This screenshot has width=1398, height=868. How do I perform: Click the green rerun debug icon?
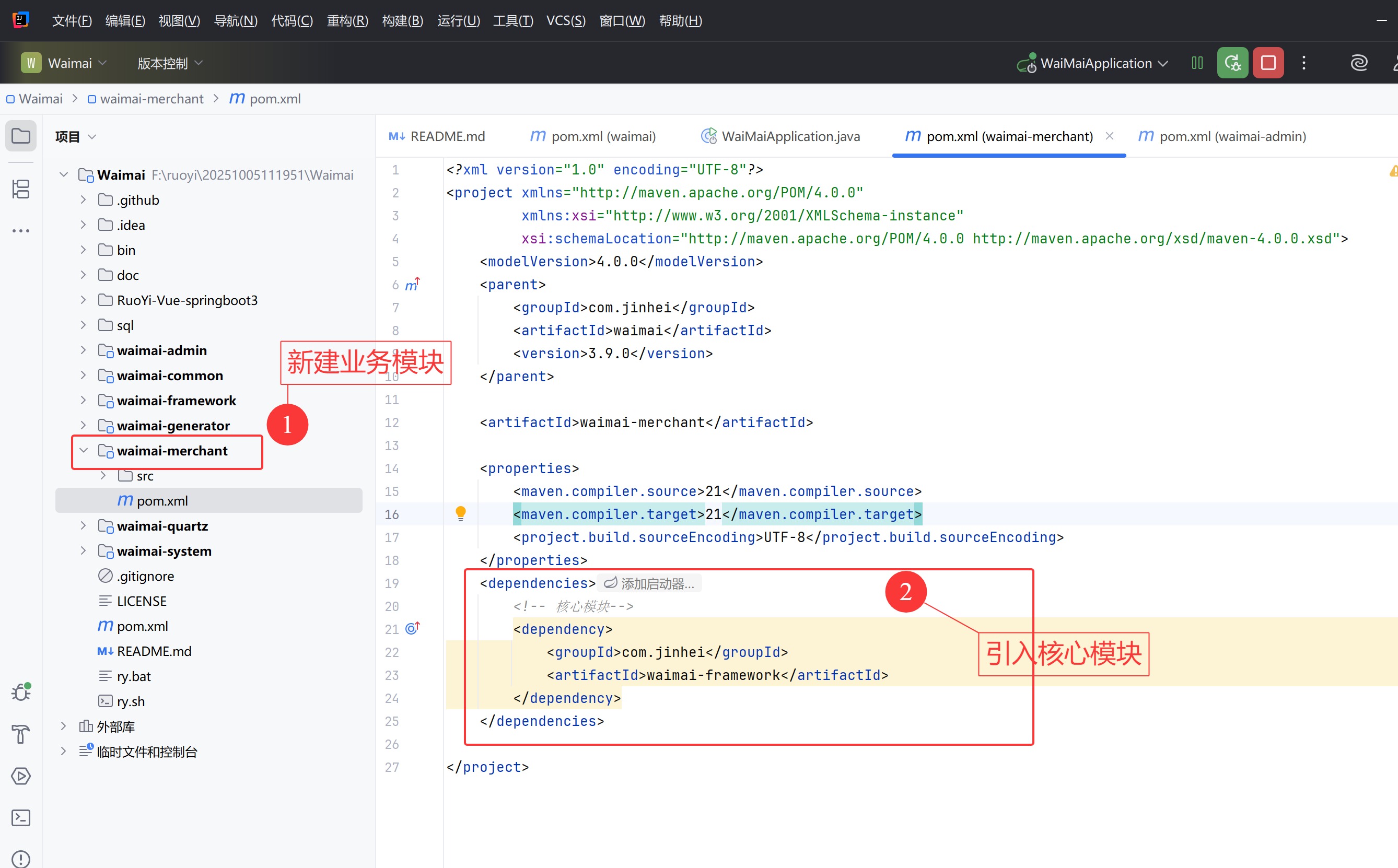pyautogui.click(x=1232, y=63)
